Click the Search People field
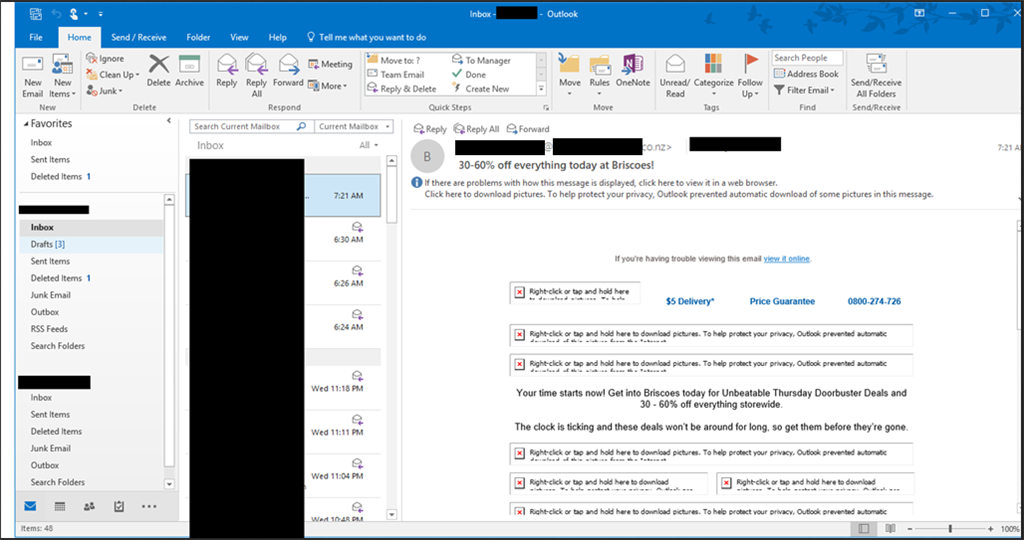This screenshot has height=540, width=1024. tap(807, 58)
